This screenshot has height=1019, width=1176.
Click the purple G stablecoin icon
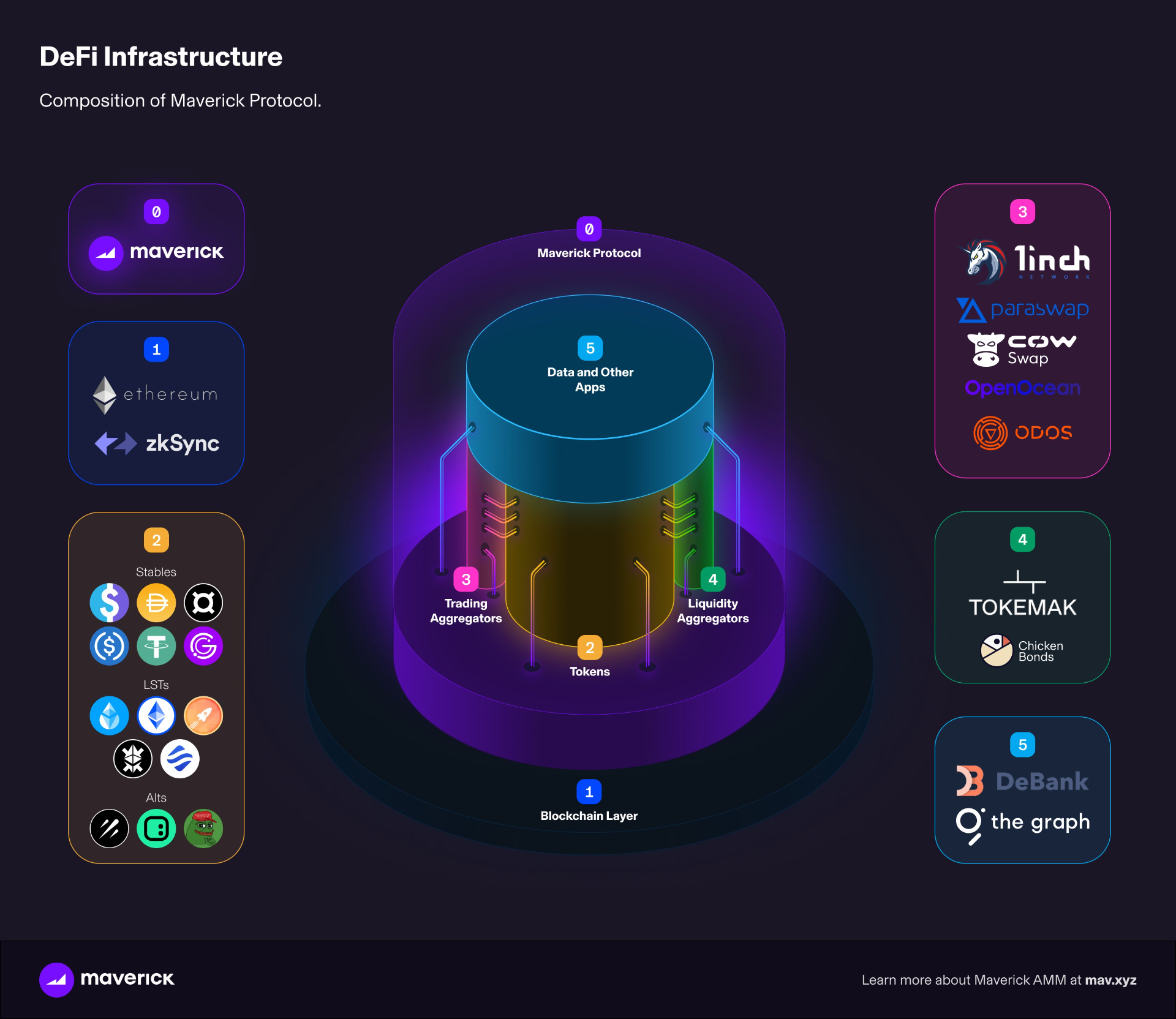coord(203,646)
